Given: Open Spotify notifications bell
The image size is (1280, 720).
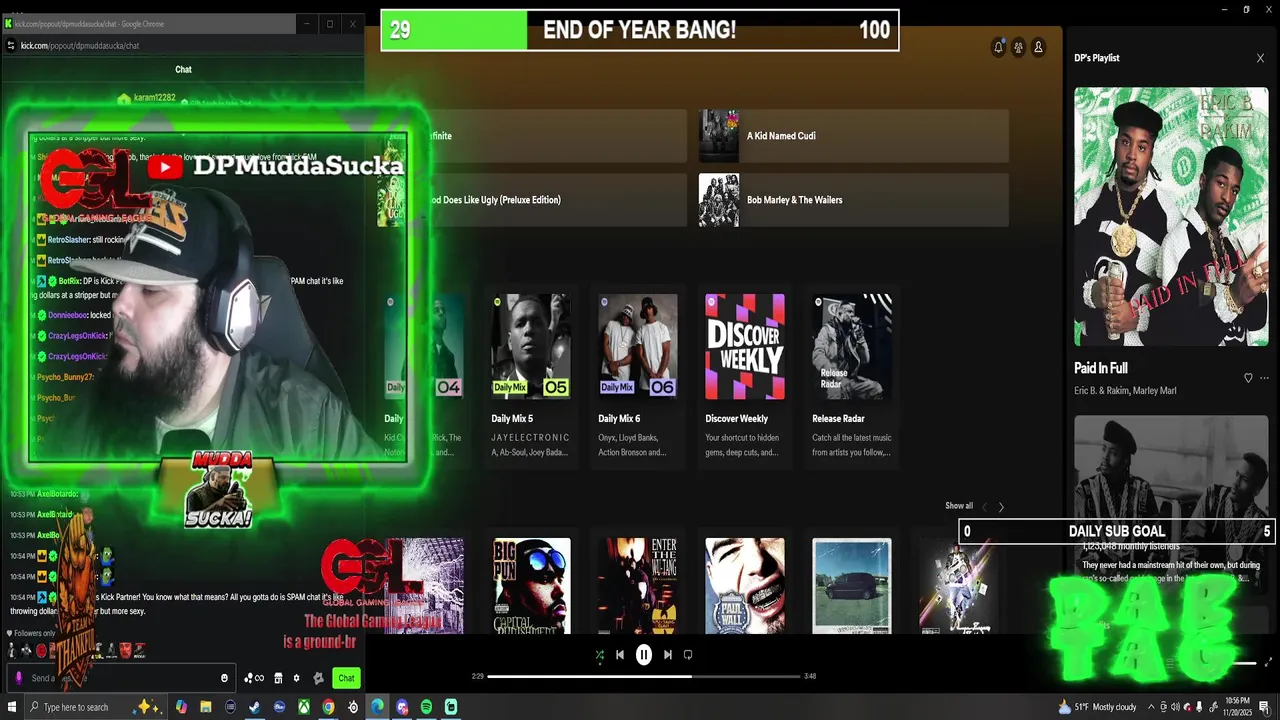Looking at the screenshot, I should tap(998, 47).
